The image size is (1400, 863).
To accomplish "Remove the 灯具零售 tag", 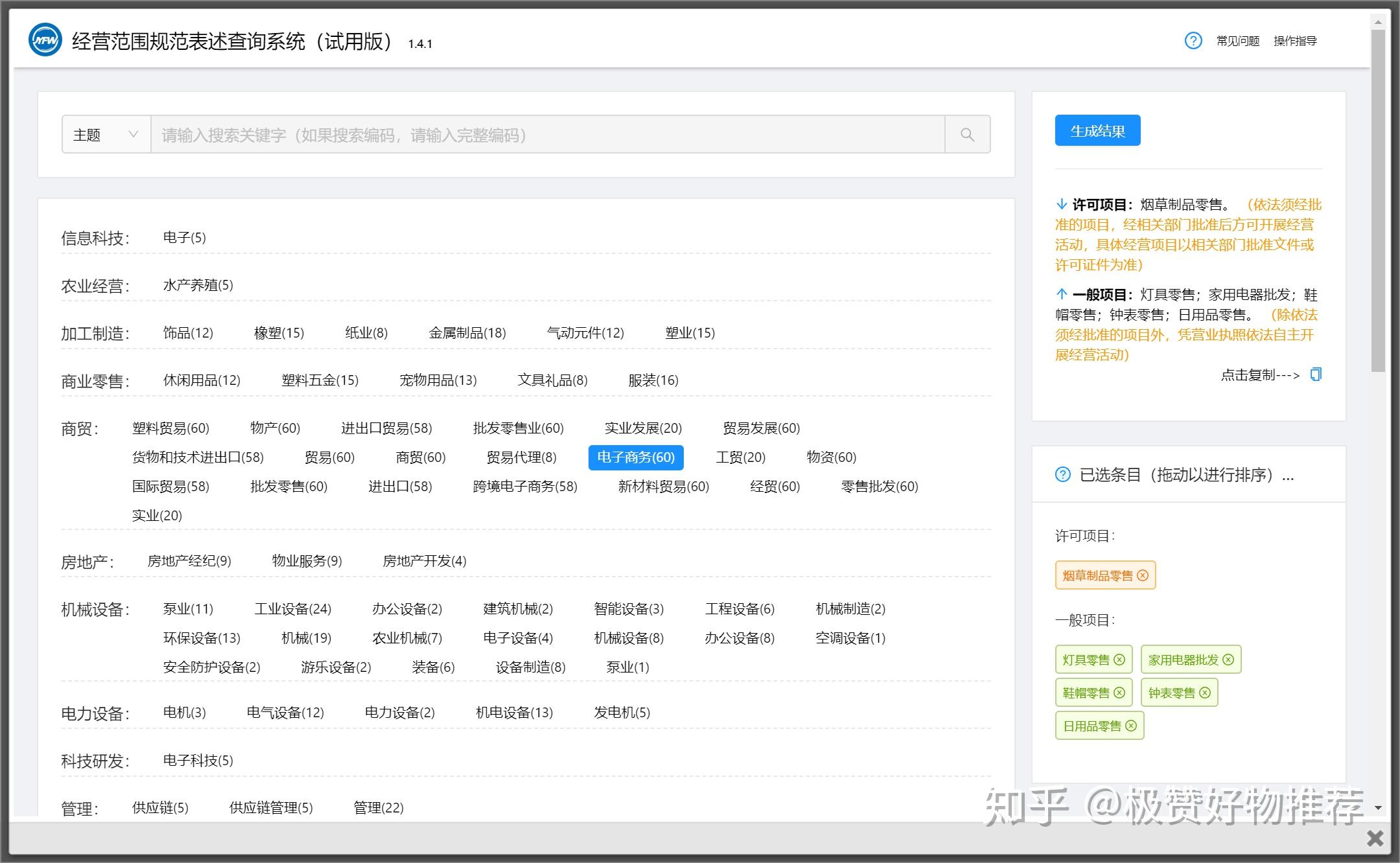I will [x=1119, y=660].
